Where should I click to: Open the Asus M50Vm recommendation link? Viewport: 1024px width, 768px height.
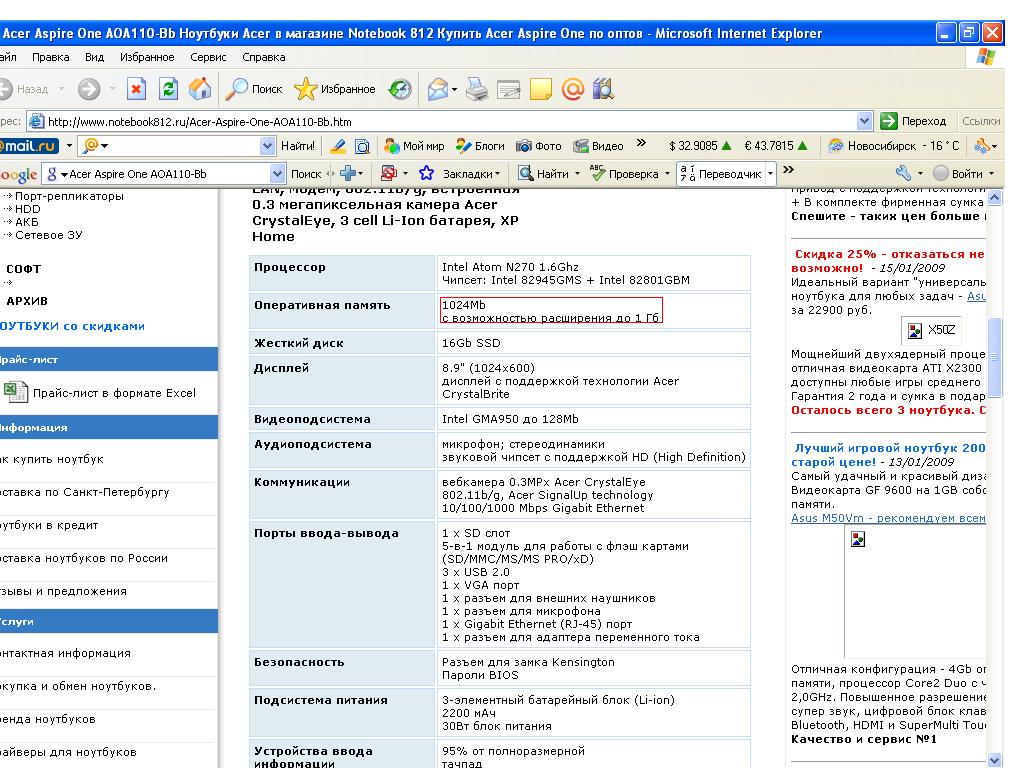tap(888, 518)
